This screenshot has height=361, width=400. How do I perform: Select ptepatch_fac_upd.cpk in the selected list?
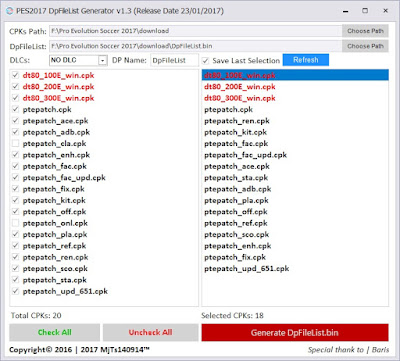(x=295, y=155)
